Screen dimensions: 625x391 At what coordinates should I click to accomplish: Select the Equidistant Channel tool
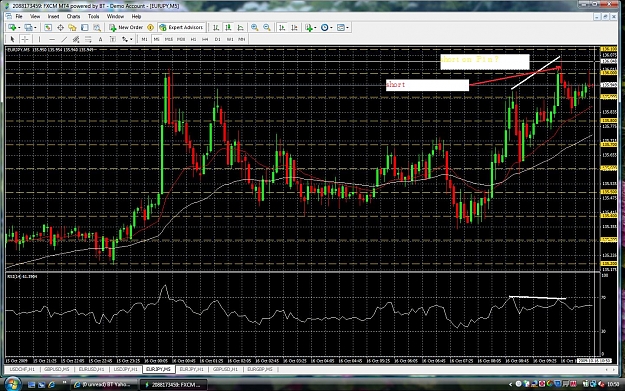[76, 39]
